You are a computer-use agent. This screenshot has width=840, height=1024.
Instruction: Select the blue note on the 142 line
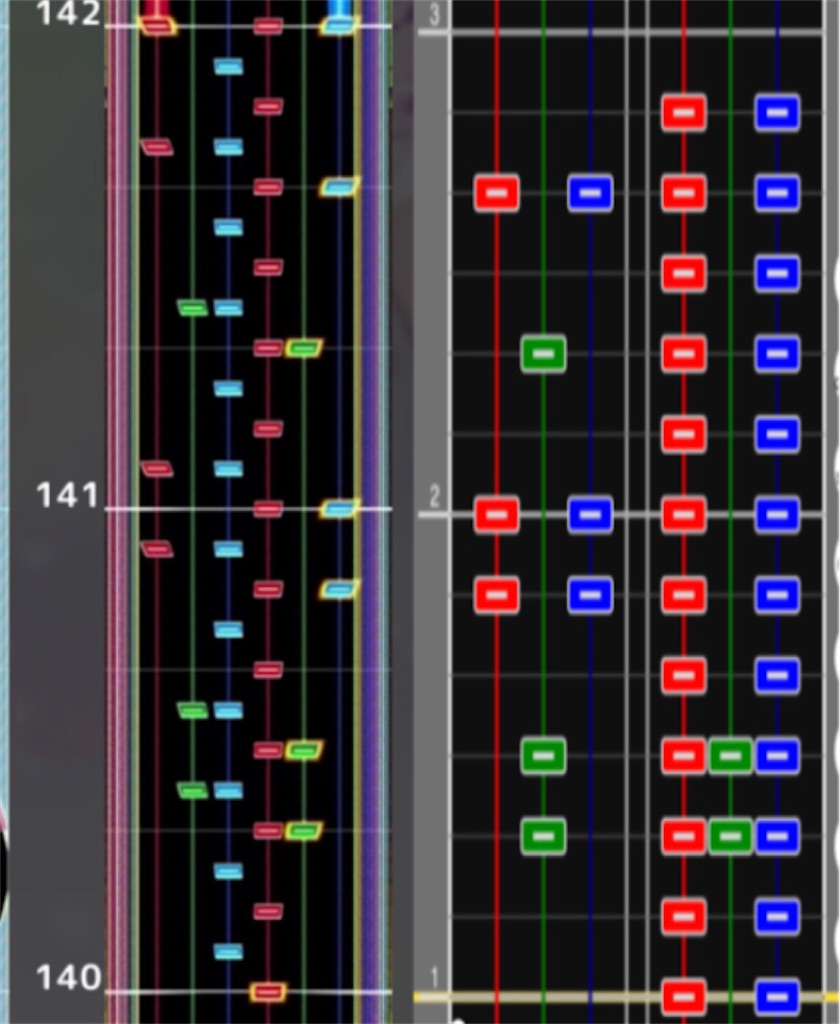point(339,26)
